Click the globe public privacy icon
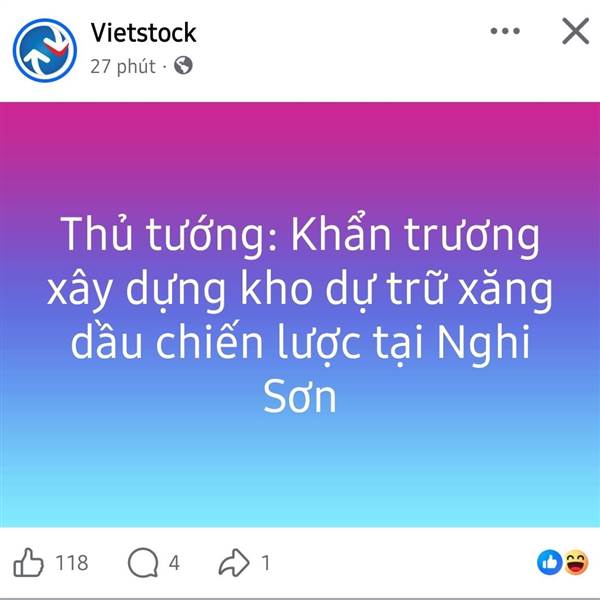The width and height of the screenshot is (600, 600). [183, 65]
